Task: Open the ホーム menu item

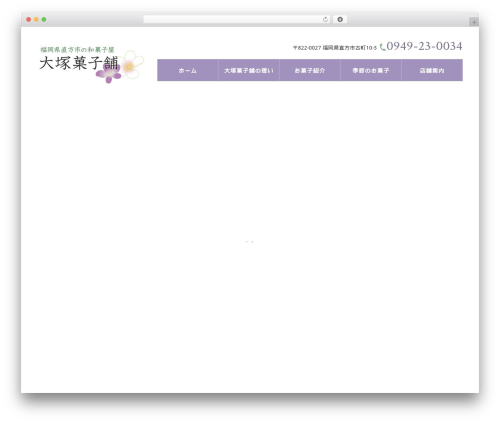Action: 188,70
